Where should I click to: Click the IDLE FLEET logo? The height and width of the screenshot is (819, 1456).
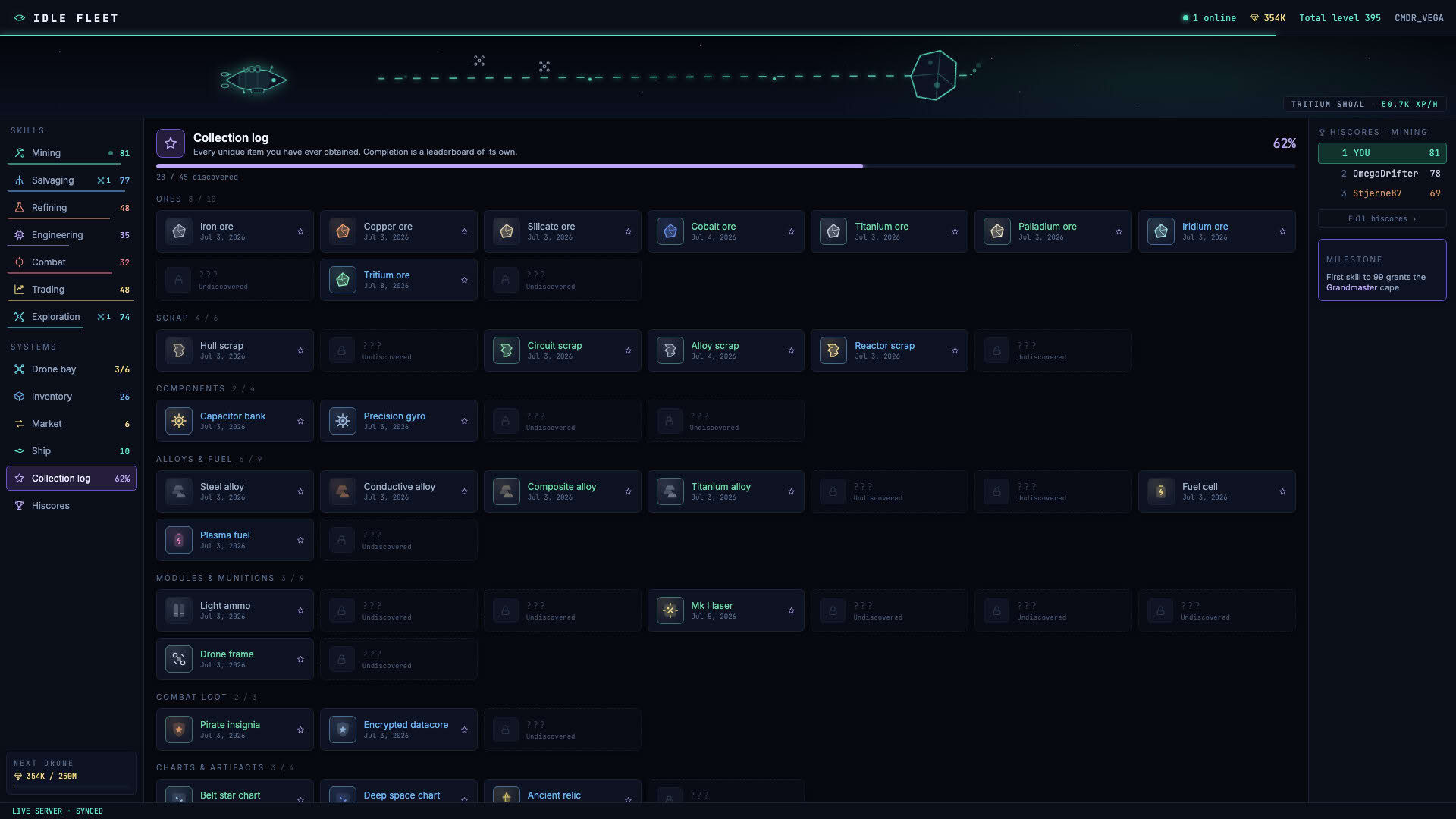[x=66, y=18]
